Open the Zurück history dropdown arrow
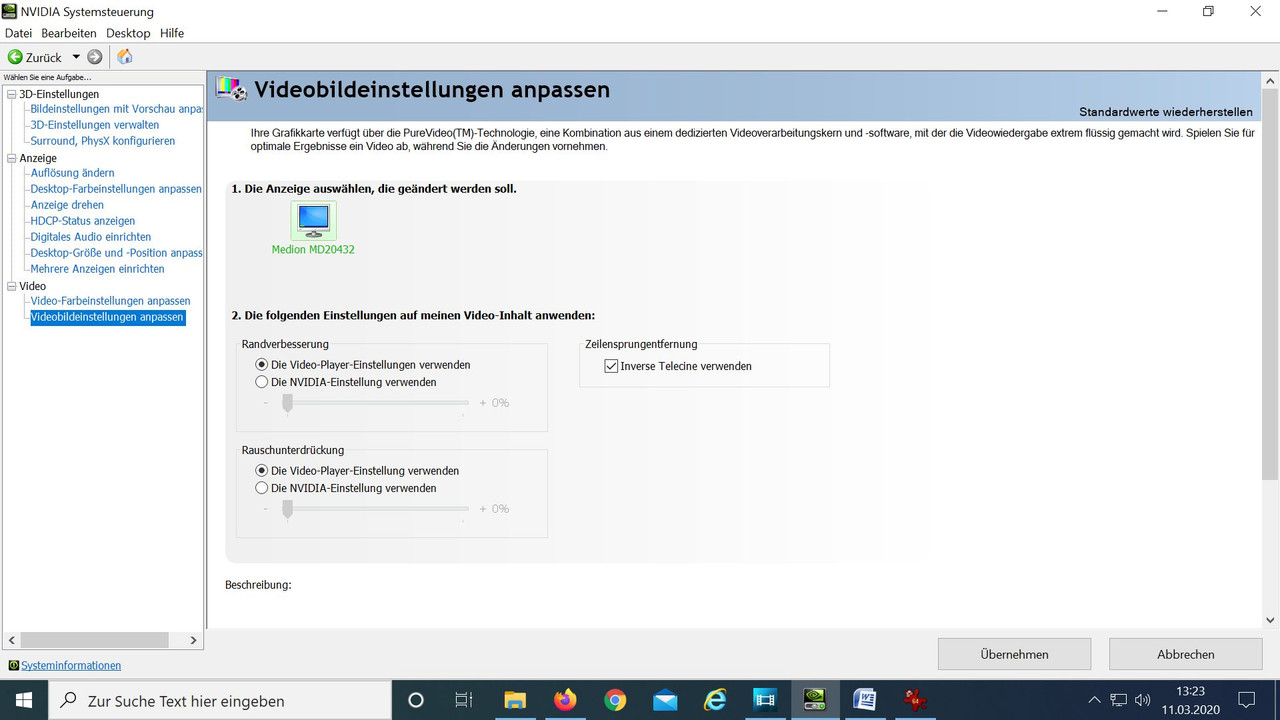The height and width of the screenshot is (720, 1280). [x=76, y=57]
